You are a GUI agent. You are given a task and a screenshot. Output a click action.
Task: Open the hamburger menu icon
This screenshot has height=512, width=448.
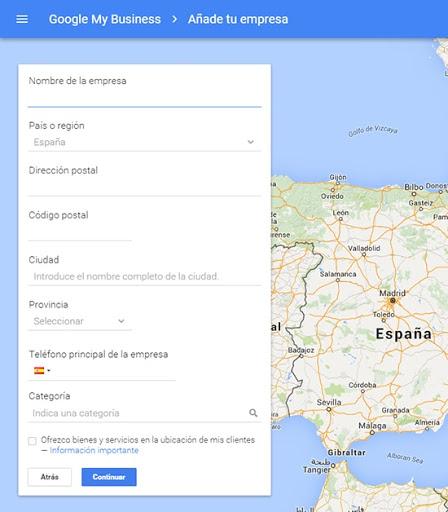click(x=22, y=19)
